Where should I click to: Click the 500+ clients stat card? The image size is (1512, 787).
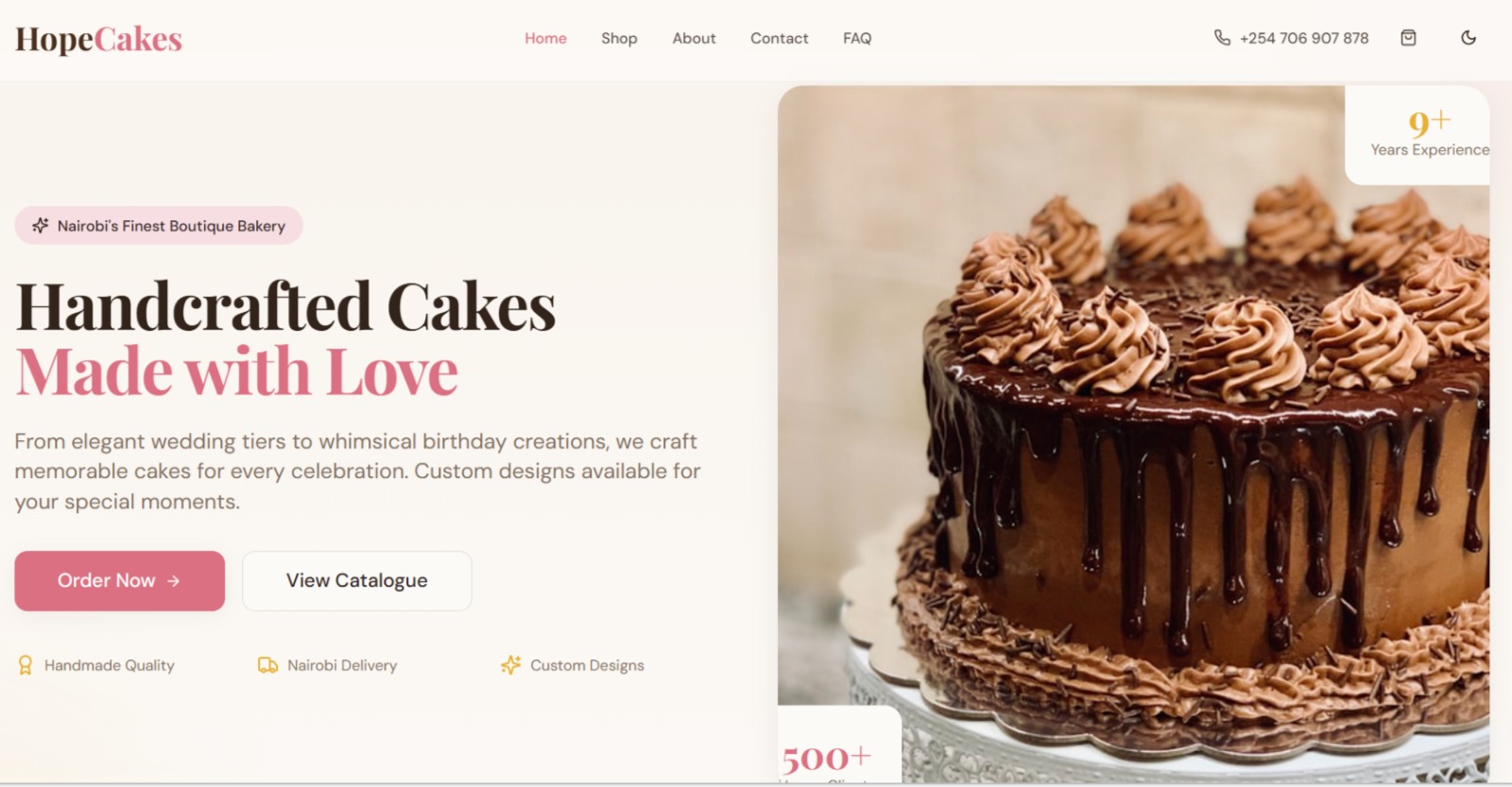click(839, 746)
